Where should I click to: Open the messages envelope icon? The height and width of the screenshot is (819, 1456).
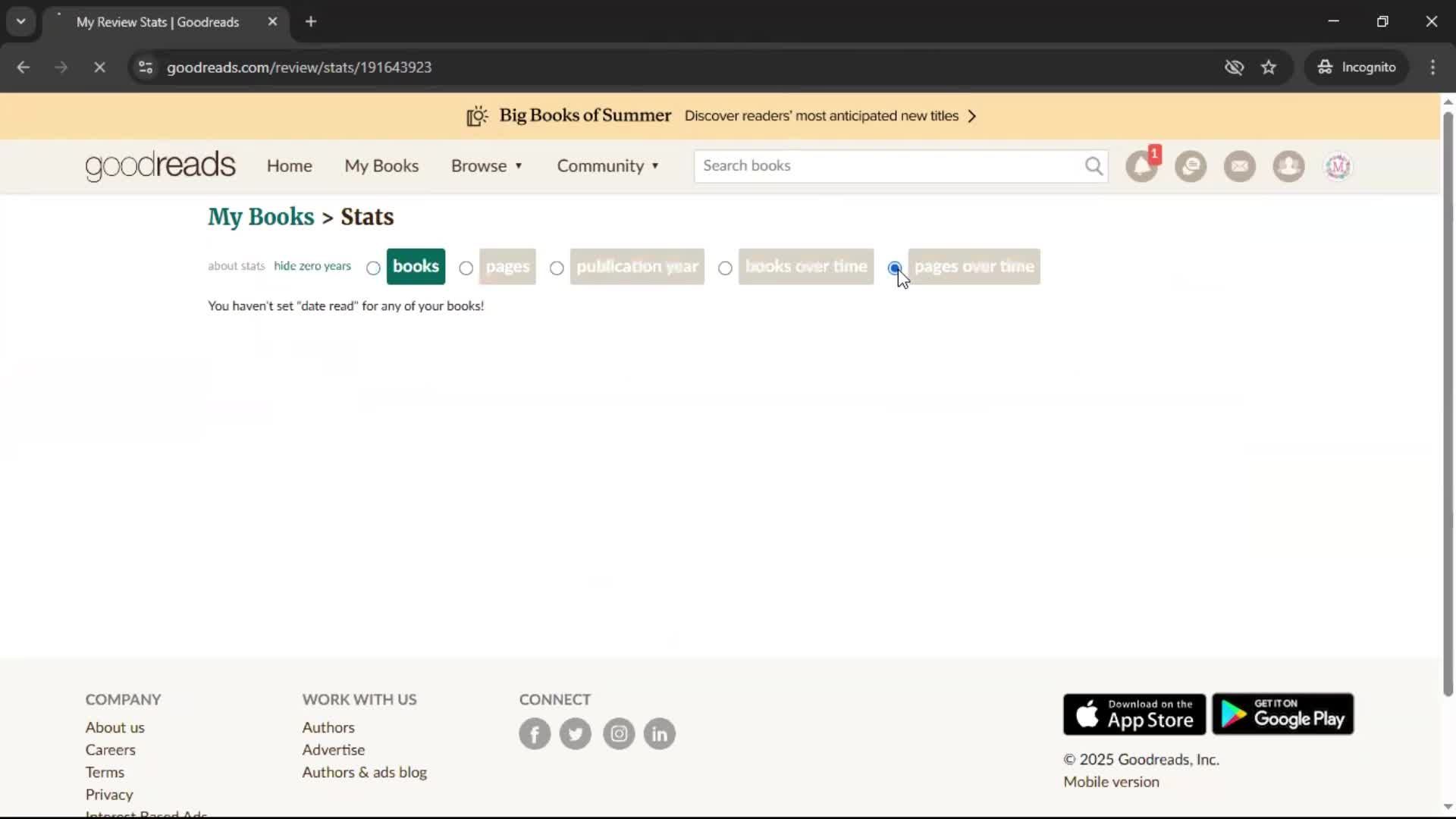tap(1239, 166)
